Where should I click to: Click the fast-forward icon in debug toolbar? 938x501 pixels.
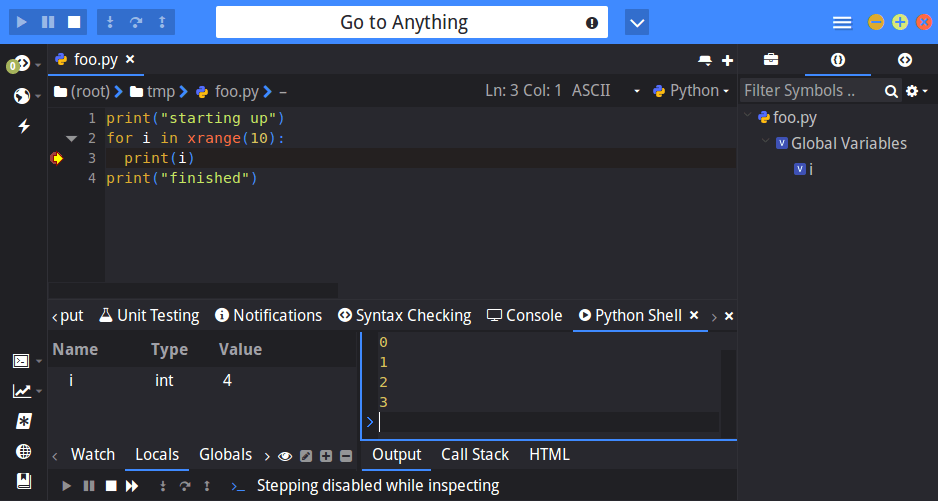pos(132,486)
